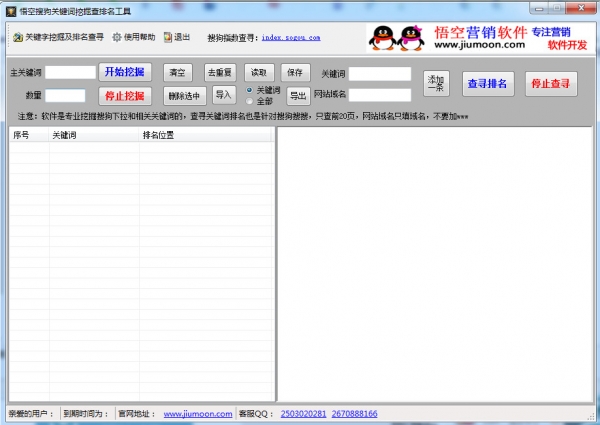600x425 pixels.
Task: Click the 去重复 button
Action: click(x=219, y=73)
